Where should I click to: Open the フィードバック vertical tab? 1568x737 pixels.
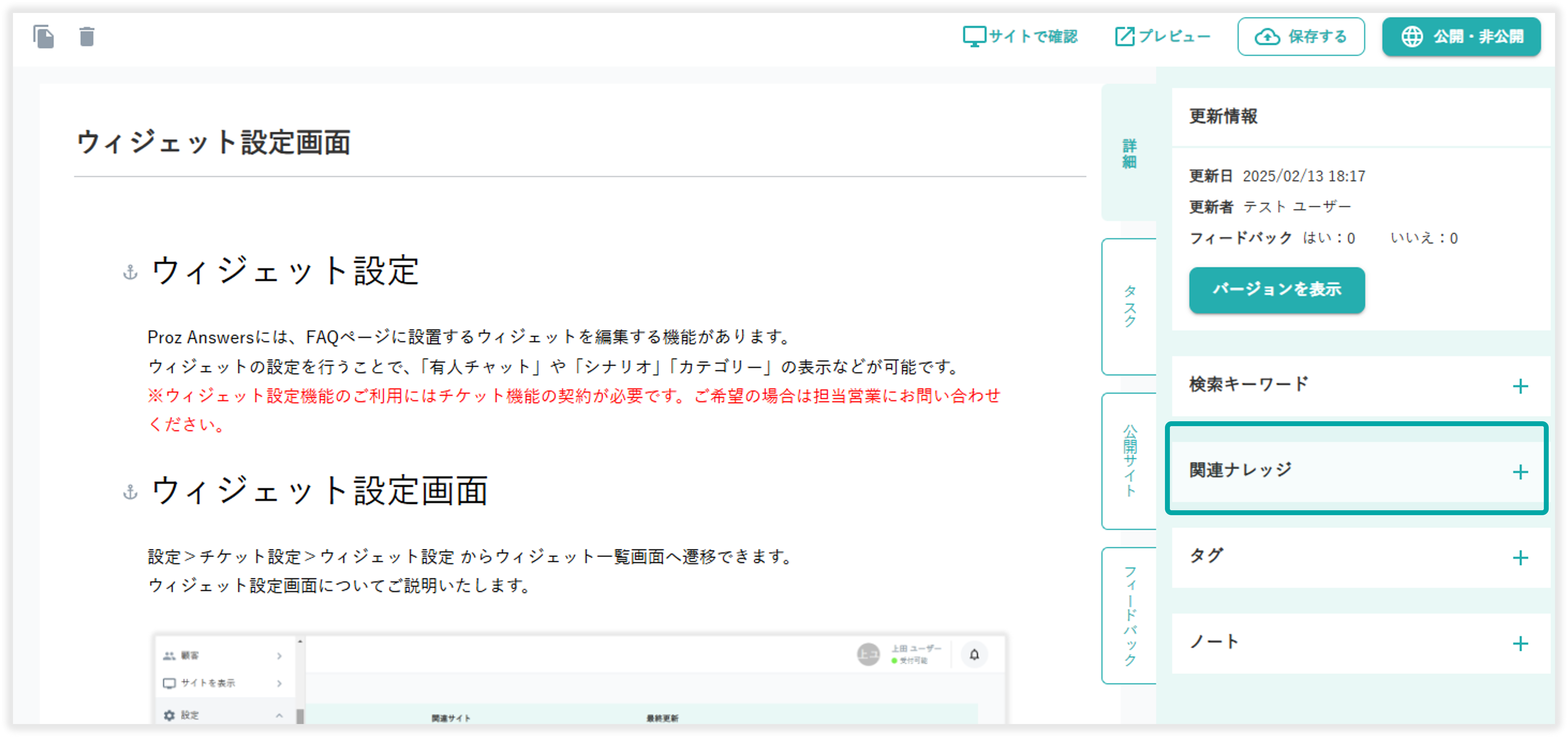click(x=1129, y=615)
